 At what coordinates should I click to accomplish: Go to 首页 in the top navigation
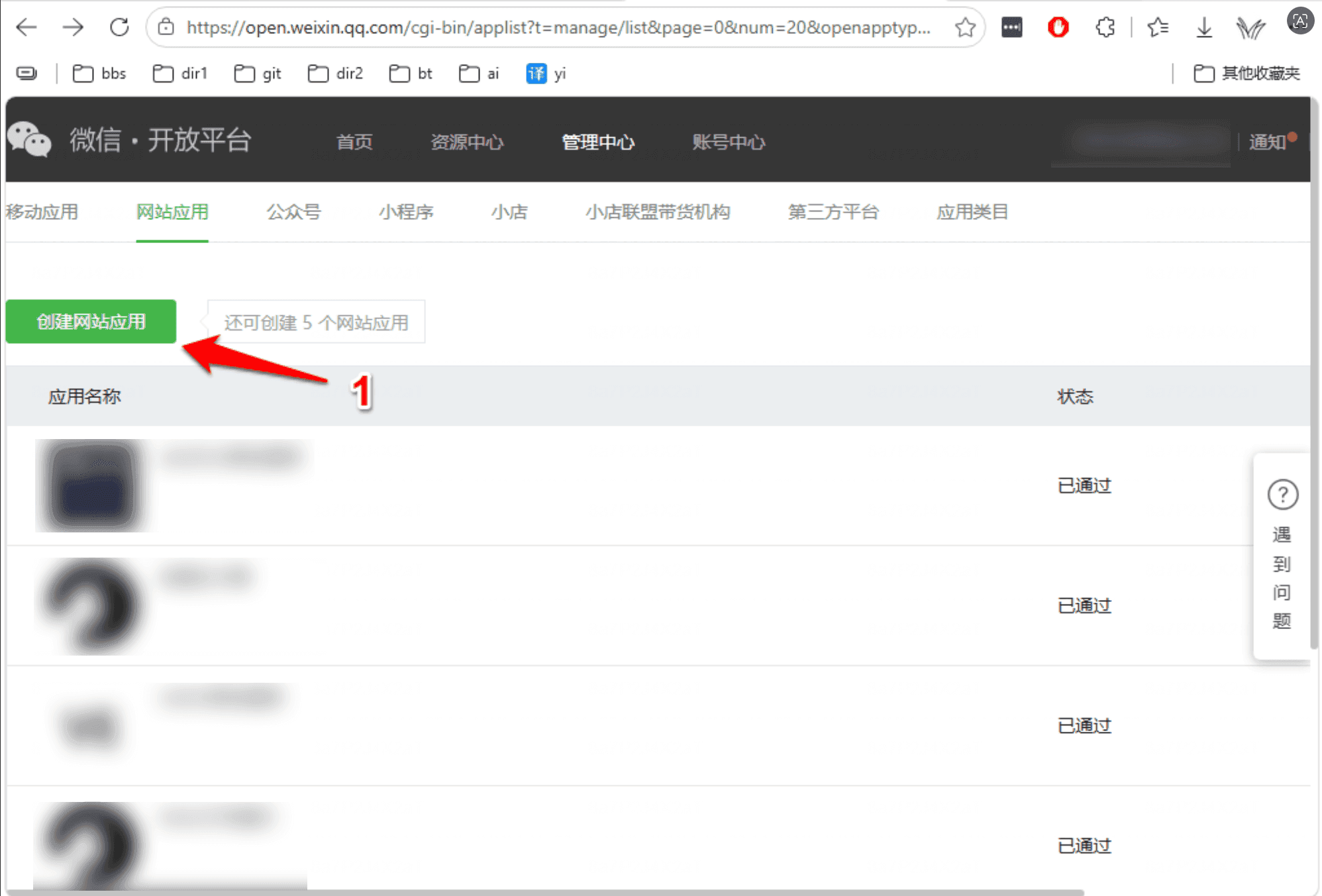[x=354, y=142]
